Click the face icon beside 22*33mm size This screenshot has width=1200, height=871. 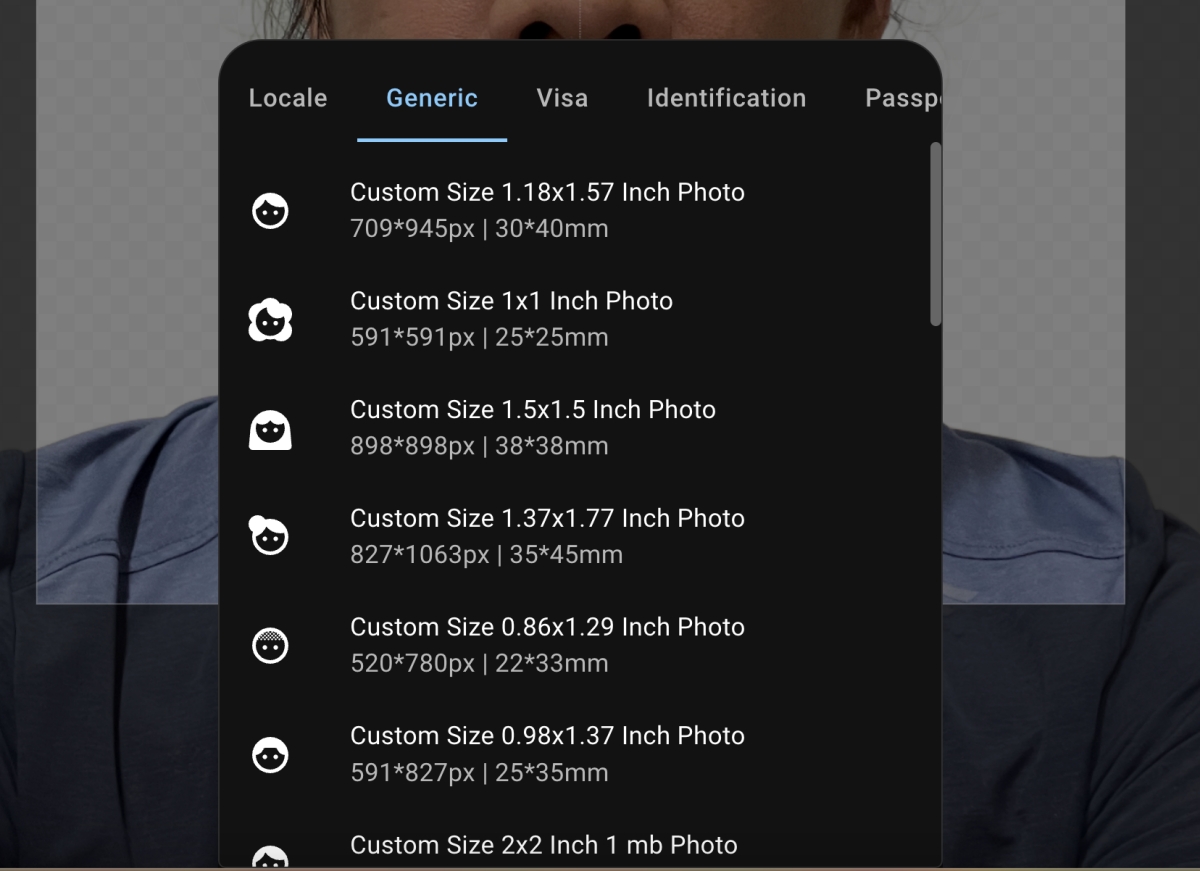[x=270, y=646]
